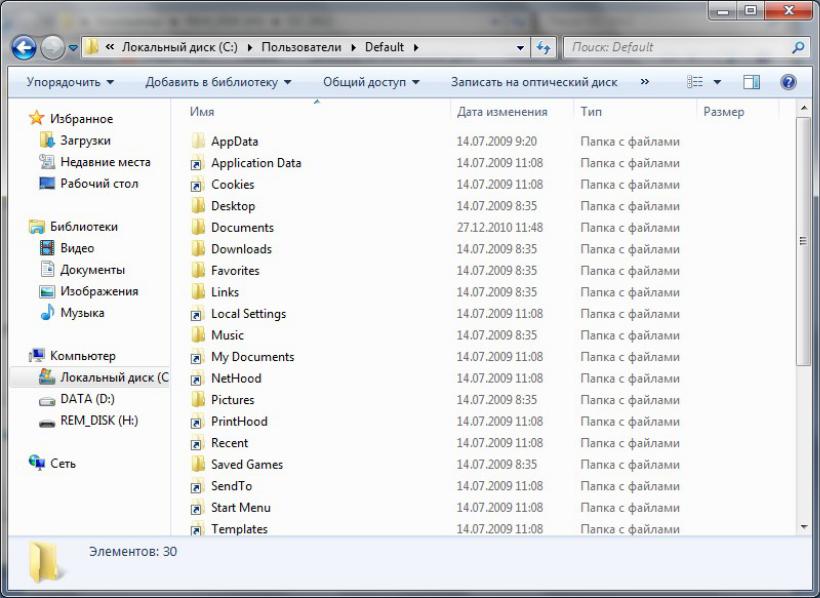Select the Saved Games folder name
820x598 pixels.
click(x=247, y=464)
